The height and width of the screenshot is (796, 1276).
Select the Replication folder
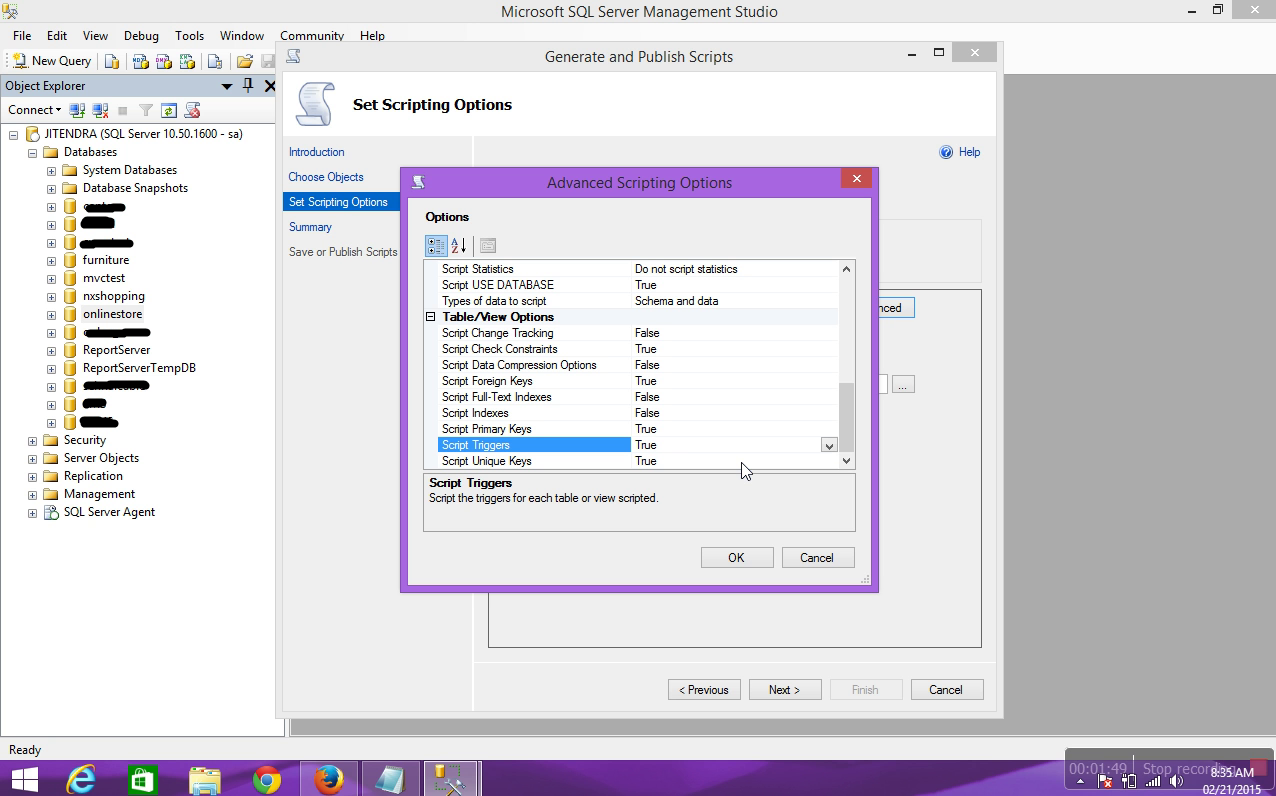93,476
